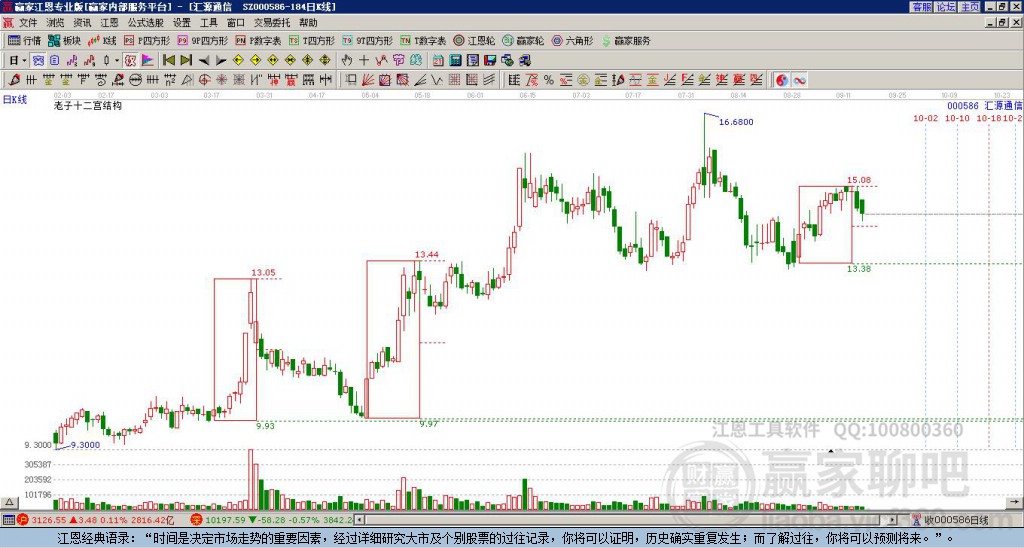The width and height of the screenshot is (1024, 548).
Task: Jump to last bar with skip-forward icon
Action: 186,61
